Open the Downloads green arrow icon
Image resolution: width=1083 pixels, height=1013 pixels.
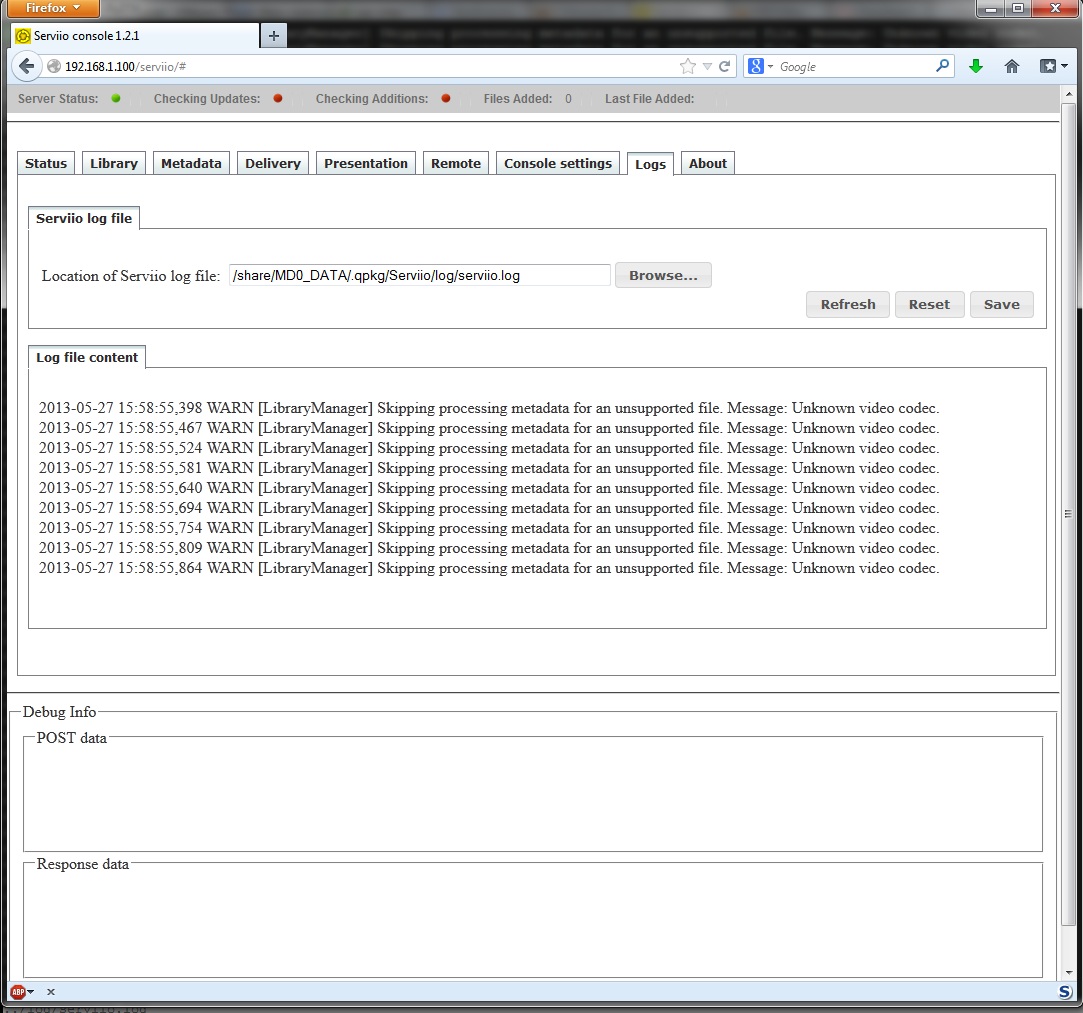(976, 66)
